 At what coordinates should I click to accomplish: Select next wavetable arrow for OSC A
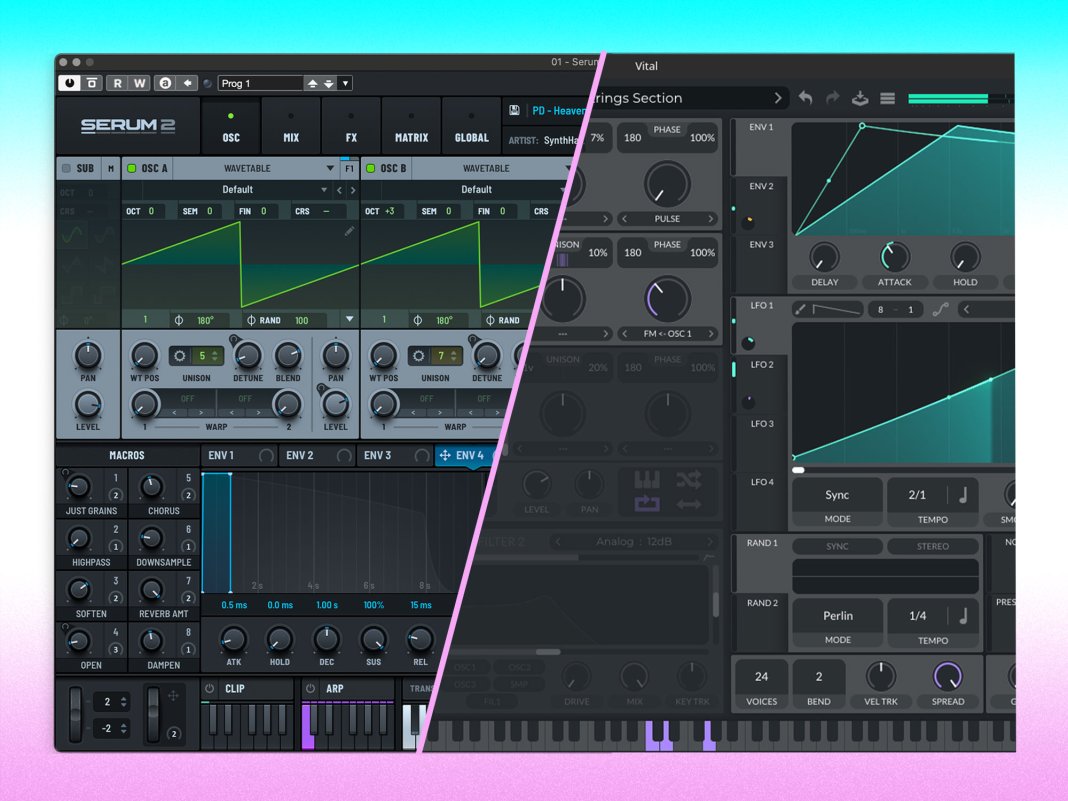point(353,190)
